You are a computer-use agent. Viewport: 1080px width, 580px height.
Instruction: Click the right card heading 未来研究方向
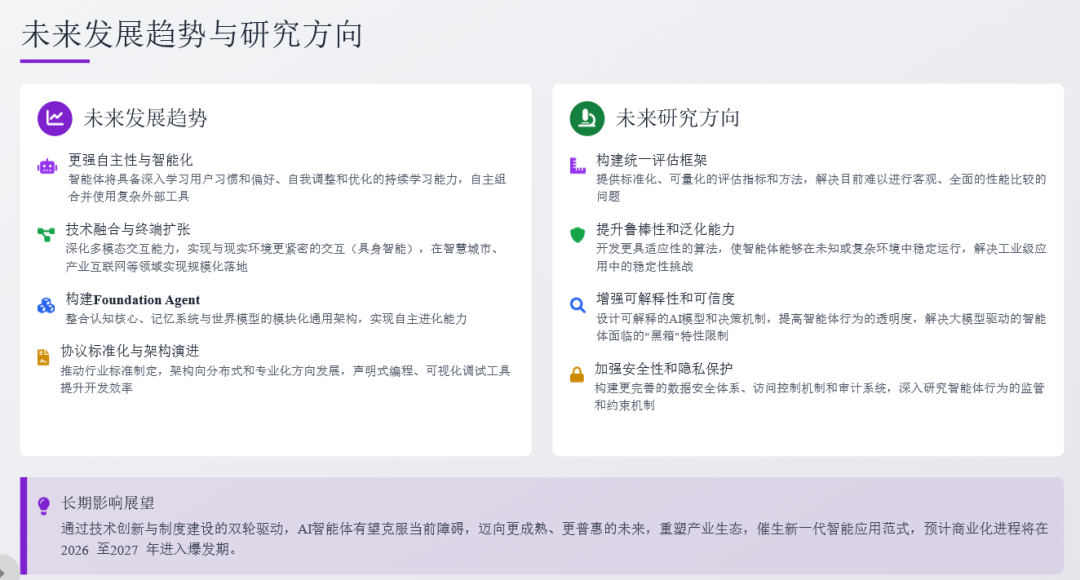(678, 118)
